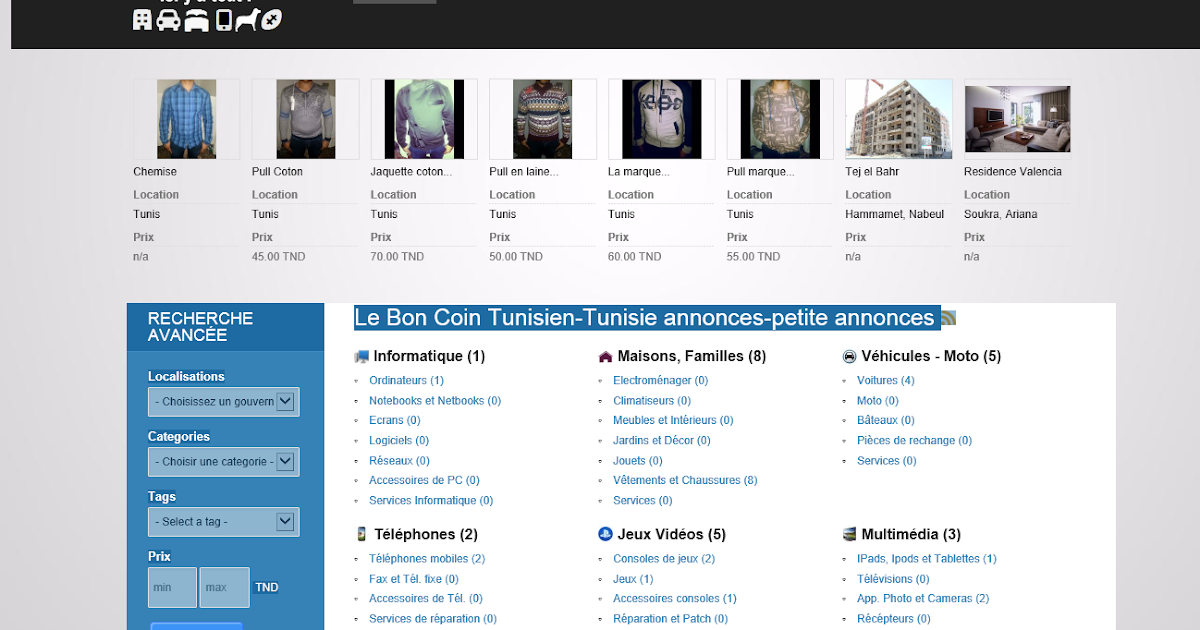Click the Téléphones category phone icon
This screenshot has height=630, width=1200.
pos(361,534)
